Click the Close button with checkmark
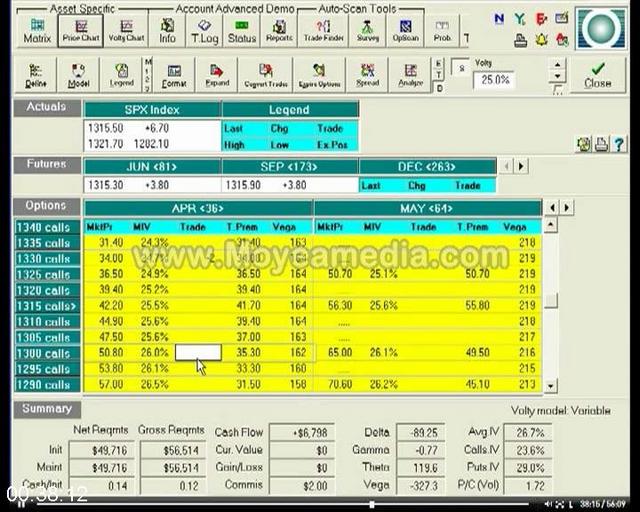This screenshot has height=512, width=640. (x=597, y=75)
